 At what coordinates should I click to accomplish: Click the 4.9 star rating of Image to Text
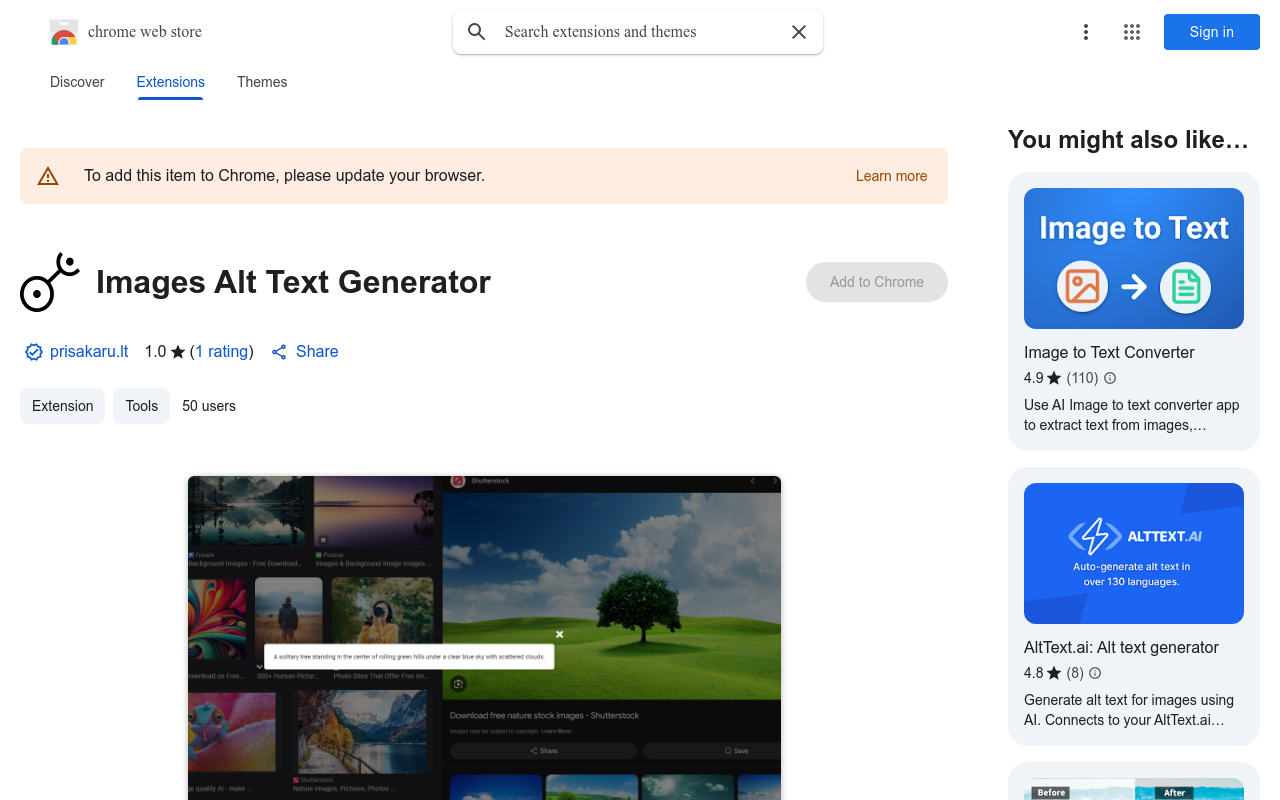click(1042, 378)
